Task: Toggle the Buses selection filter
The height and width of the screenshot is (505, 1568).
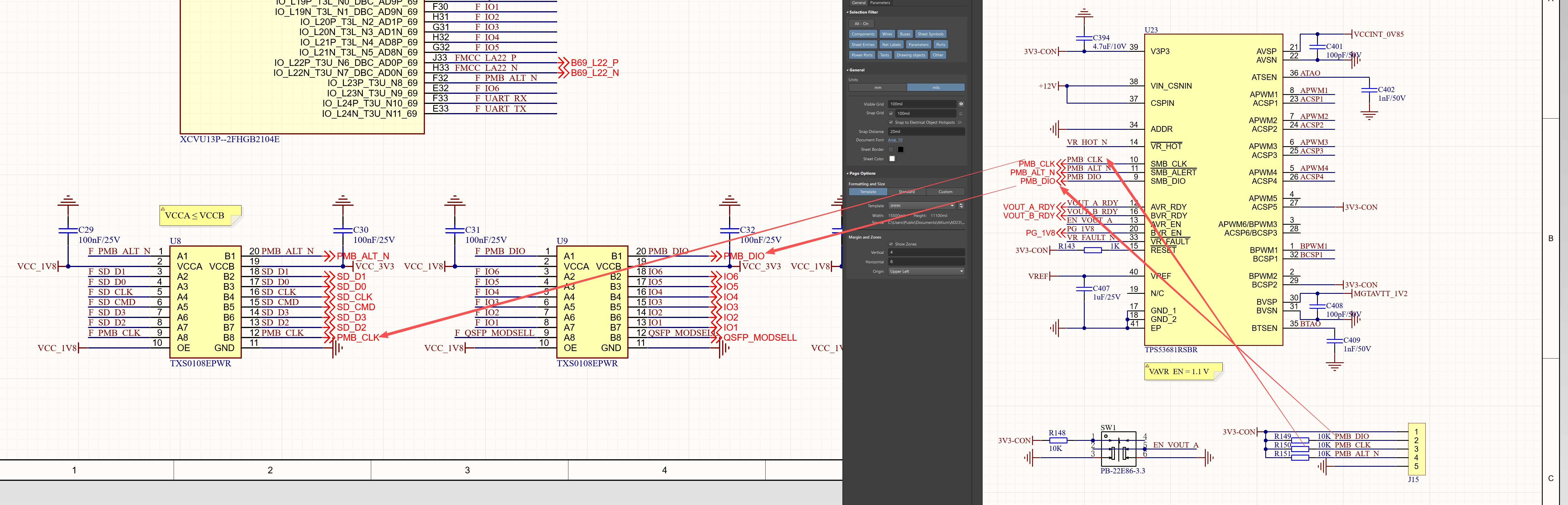Action: click(905, 34)
